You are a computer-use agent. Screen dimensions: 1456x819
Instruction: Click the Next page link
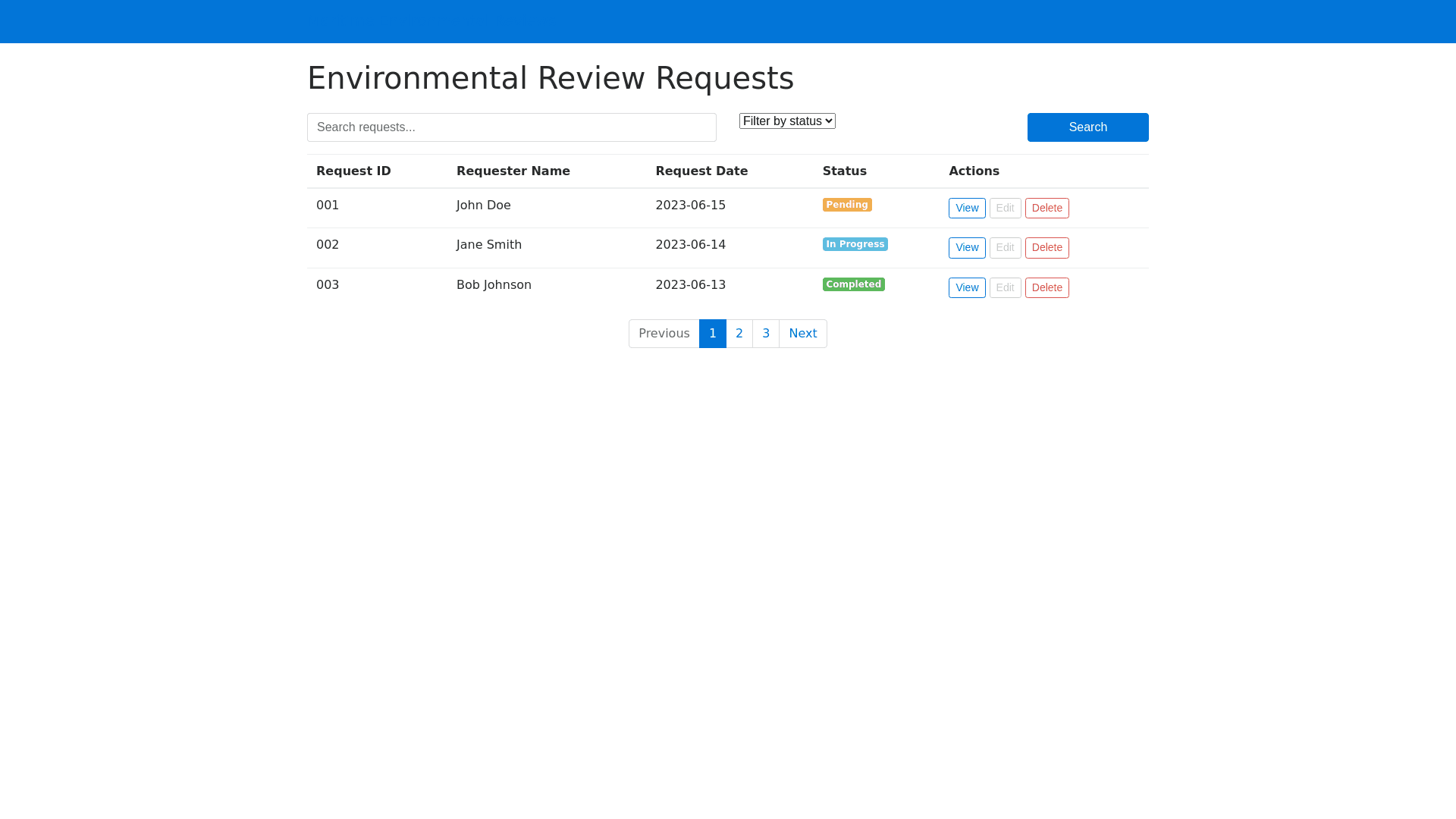[x=802, y=334]
